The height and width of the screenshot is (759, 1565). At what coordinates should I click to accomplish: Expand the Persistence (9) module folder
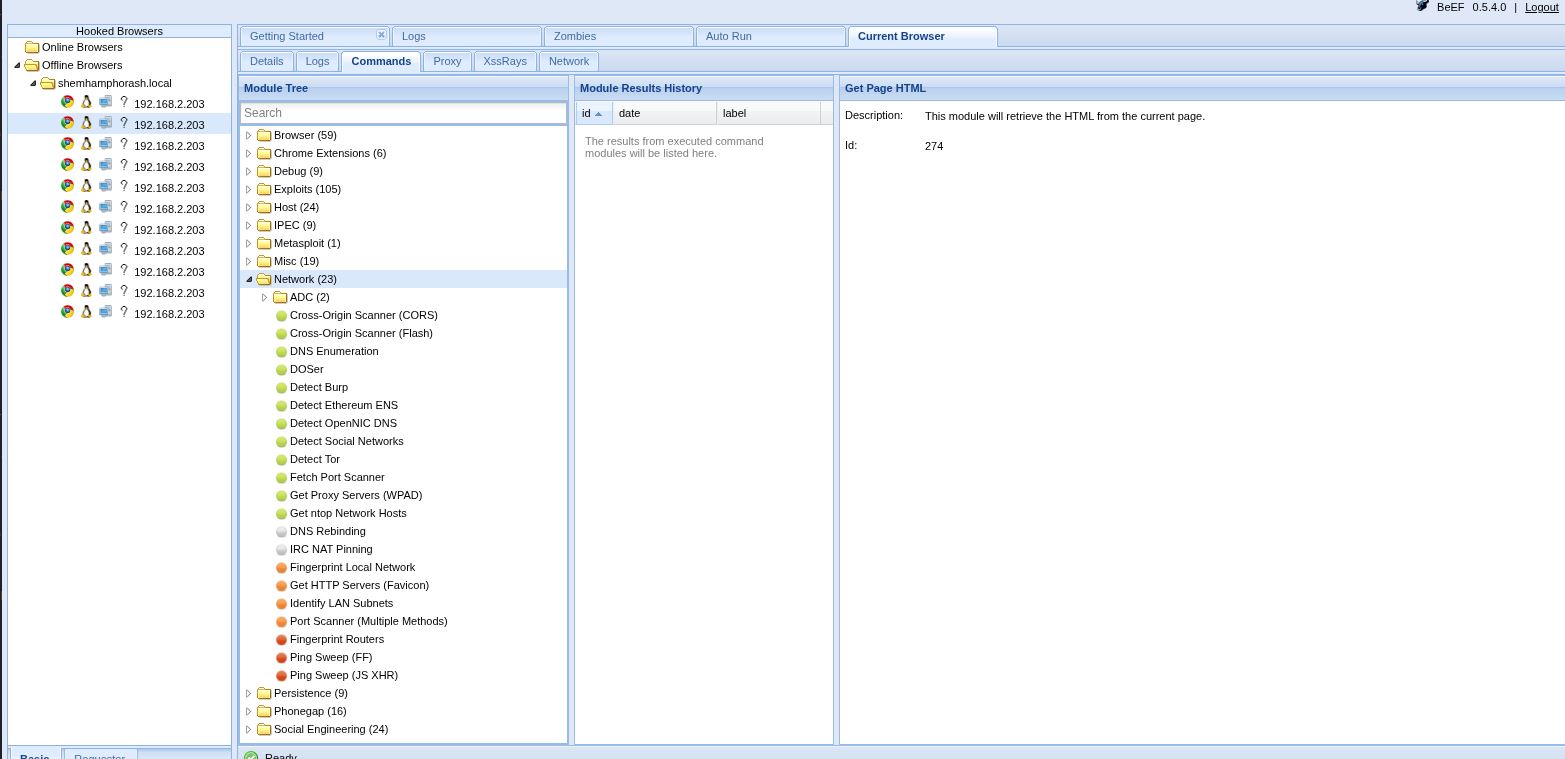coord(249,693)
